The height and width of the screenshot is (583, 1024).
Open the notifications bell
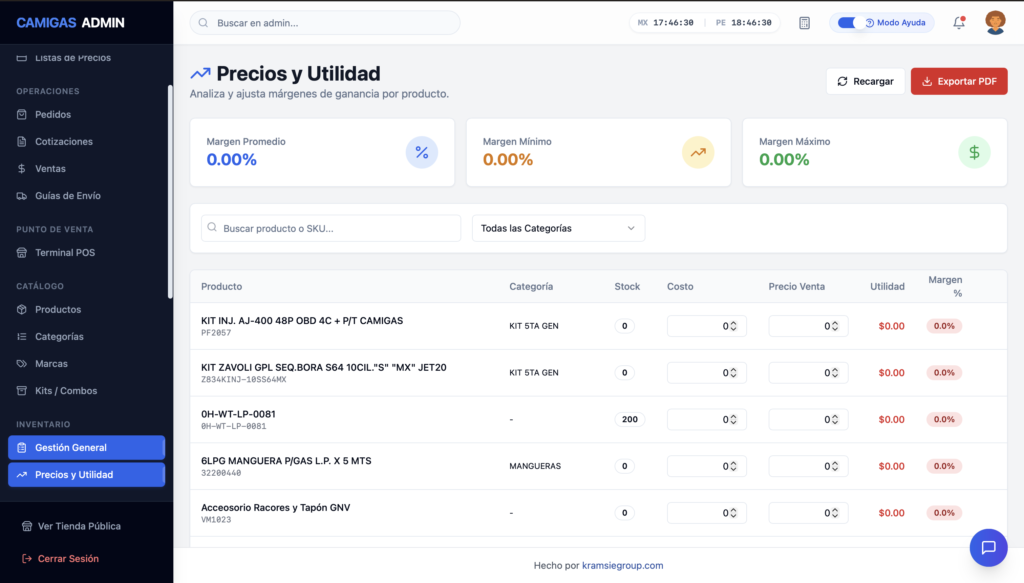(959, 23)
